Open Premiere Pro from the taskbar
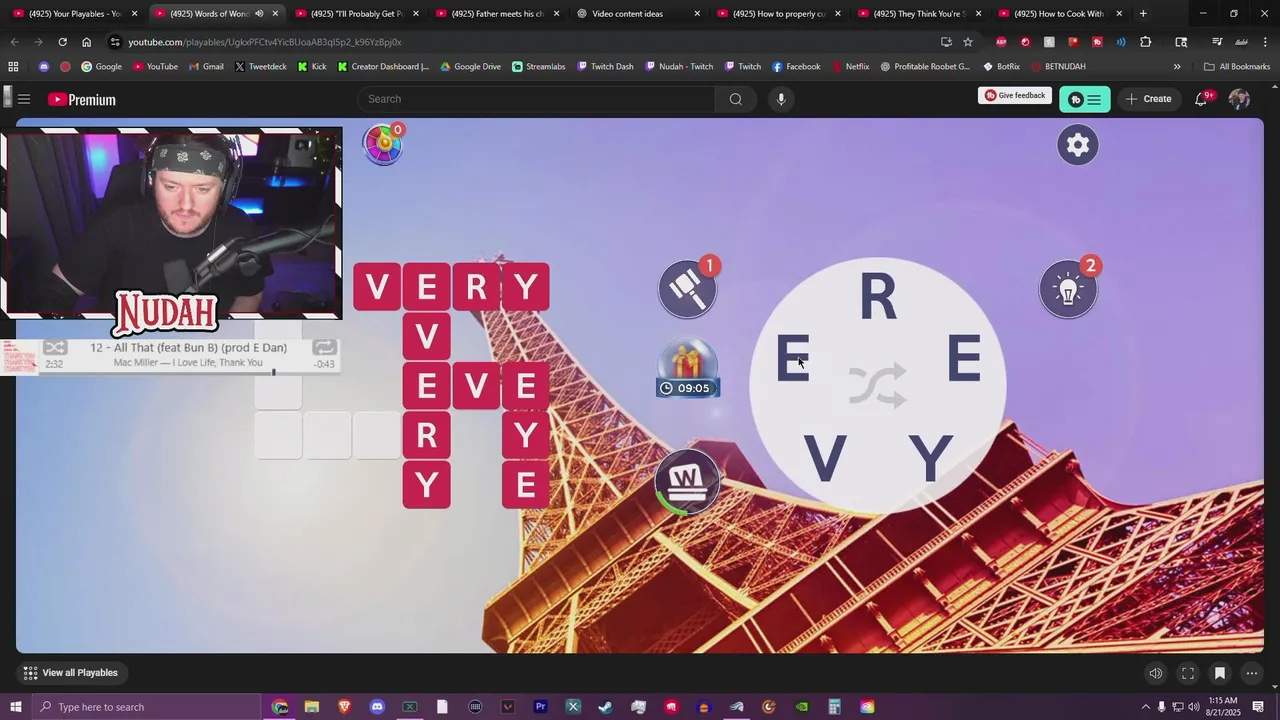Image resolution: width=1280 pixels, height=720 pixels. click(540, 707)
